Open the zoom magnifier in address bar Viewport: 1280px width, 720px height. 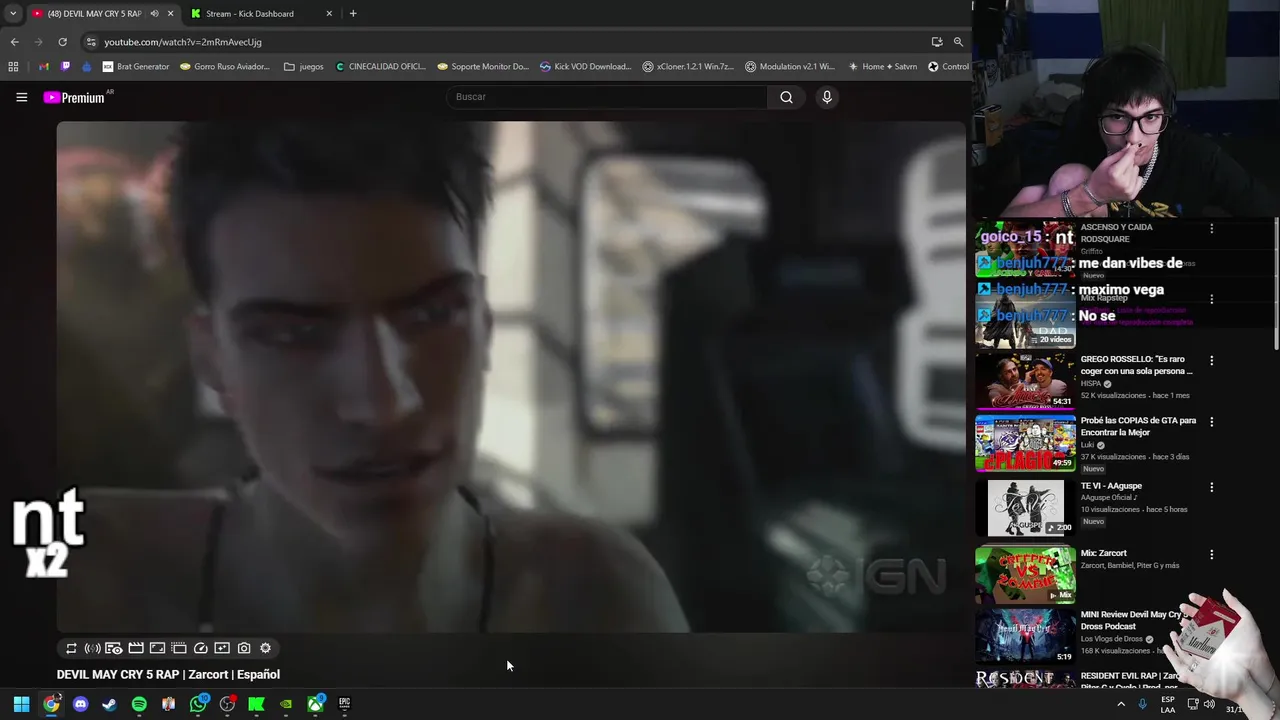pyautogui.click(x=958, y=42)
